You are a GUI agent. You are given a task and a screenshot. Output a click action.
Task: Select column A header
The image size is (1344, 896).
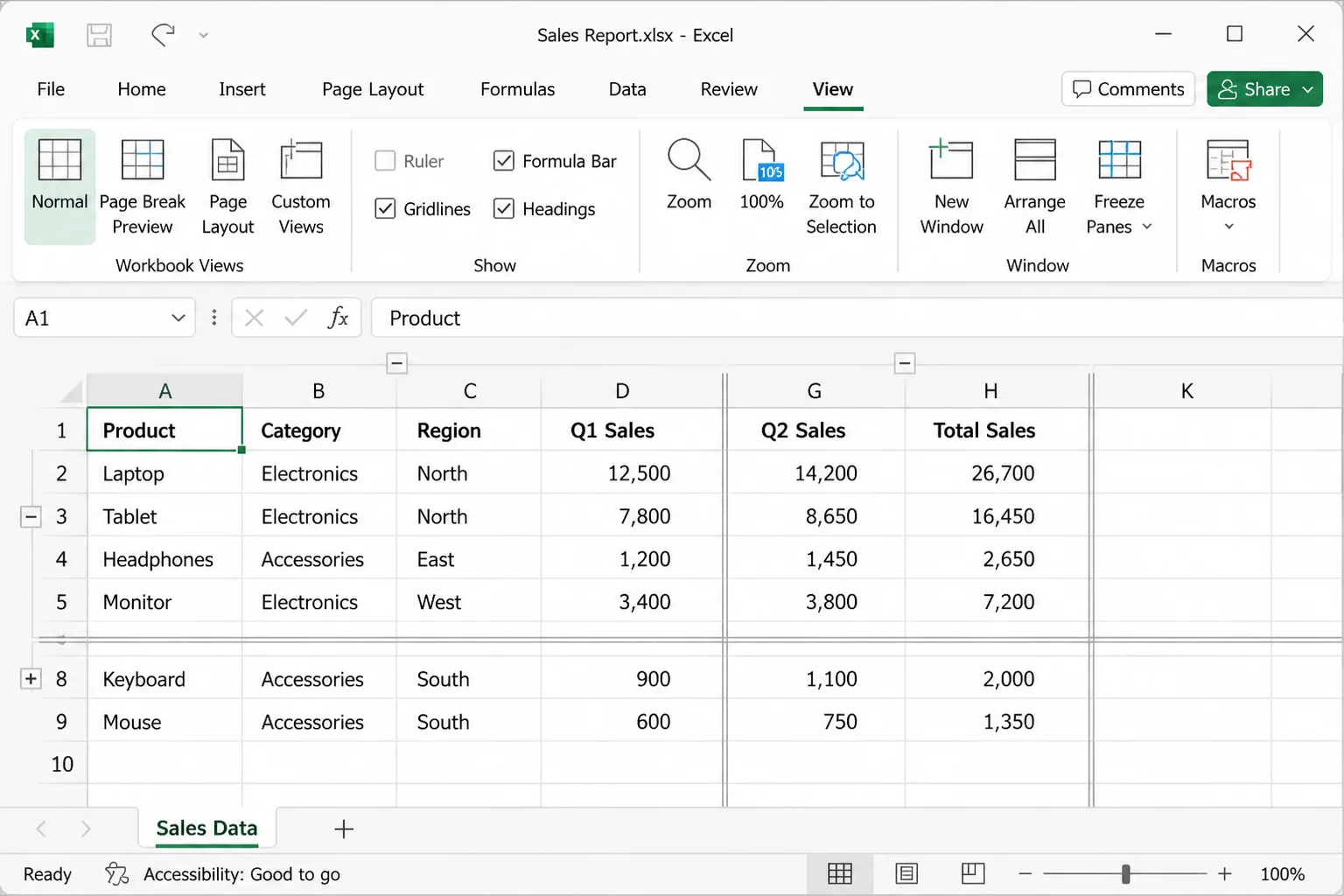click(x=164, y=391)
